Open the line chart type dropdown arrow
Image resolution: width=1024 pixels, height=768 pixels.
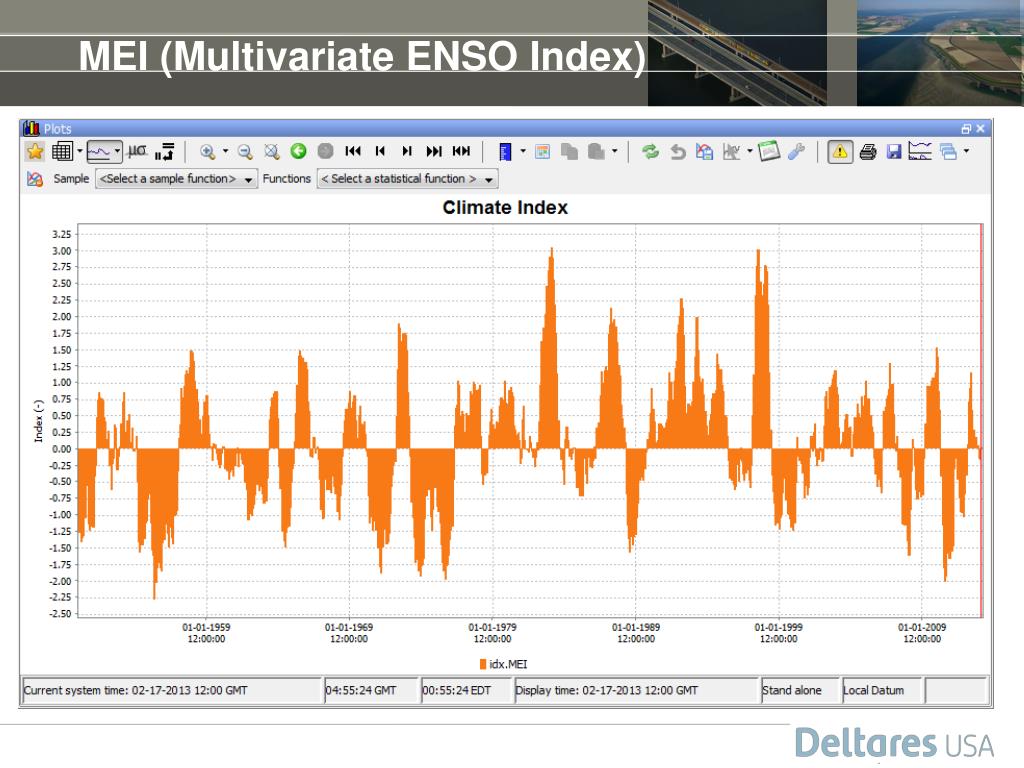(117, 152)
